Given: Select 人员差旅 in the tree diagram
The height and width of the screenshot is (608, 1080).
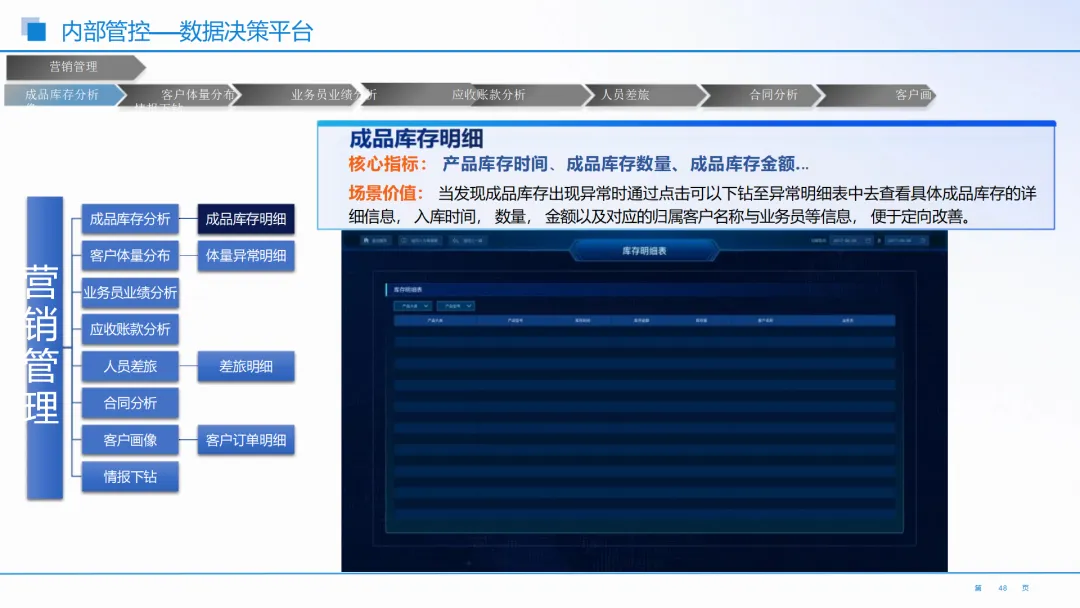Looking at the screenshot, I should click(x=130, y=366).
